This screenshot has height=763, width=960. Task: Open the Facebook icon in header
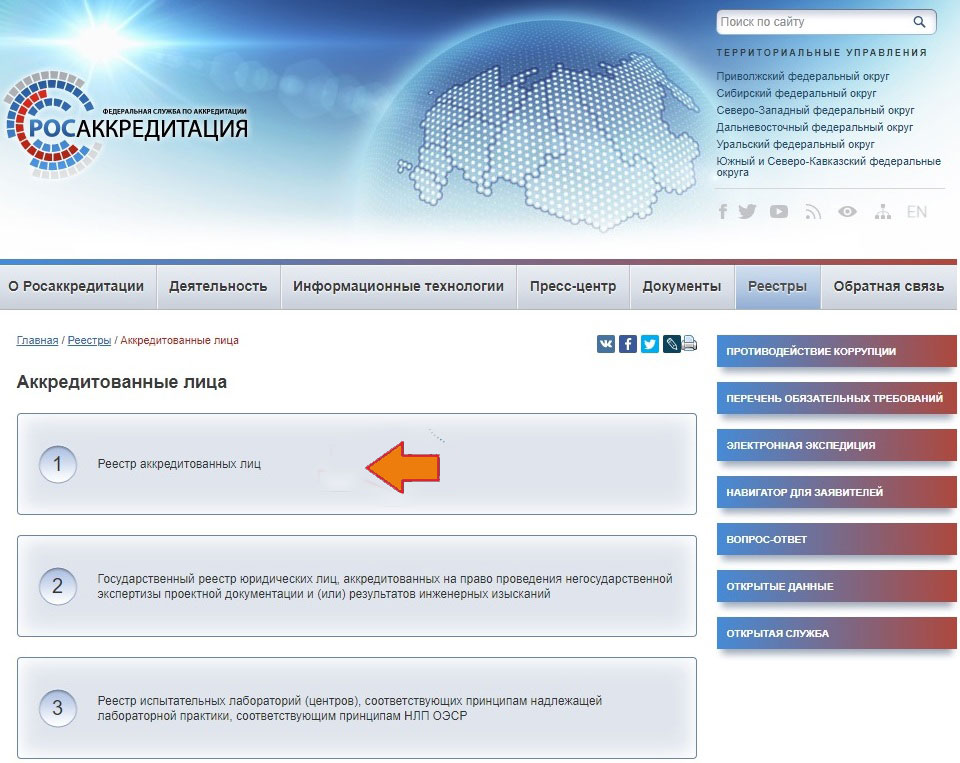coord(723,212)
